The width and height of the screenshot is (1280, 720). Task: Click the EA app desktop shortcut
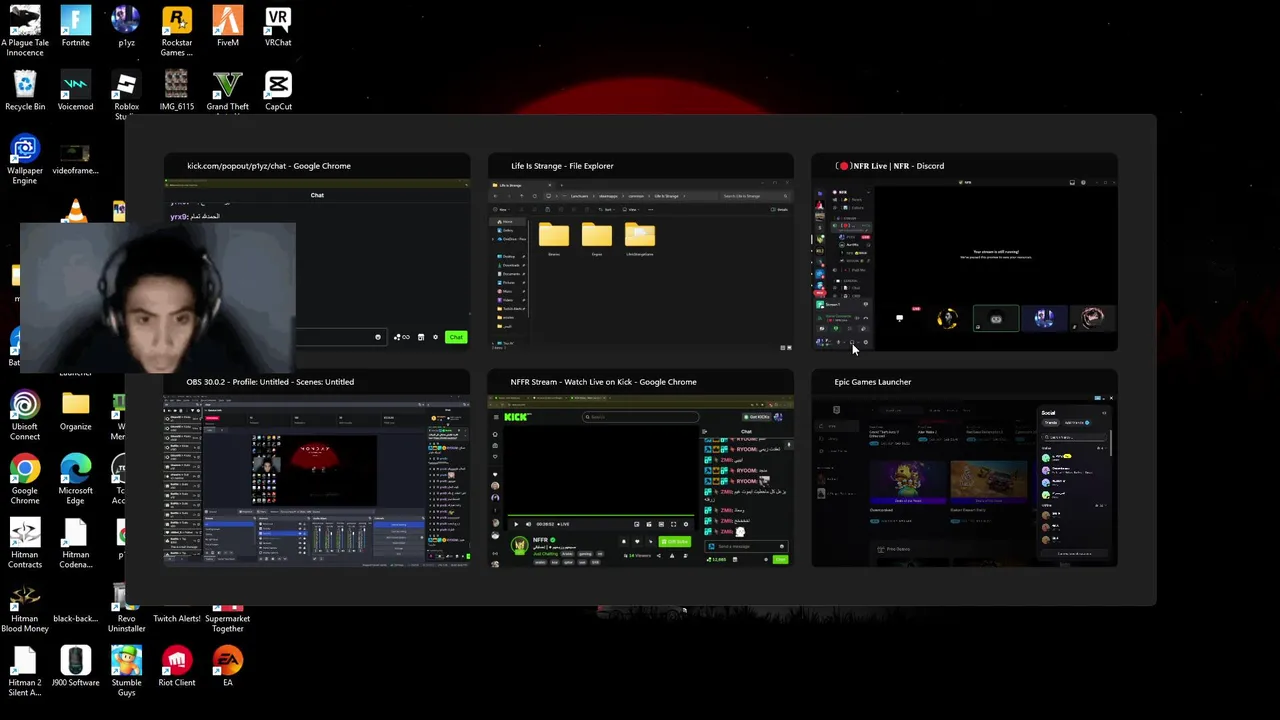pos(228,666)
